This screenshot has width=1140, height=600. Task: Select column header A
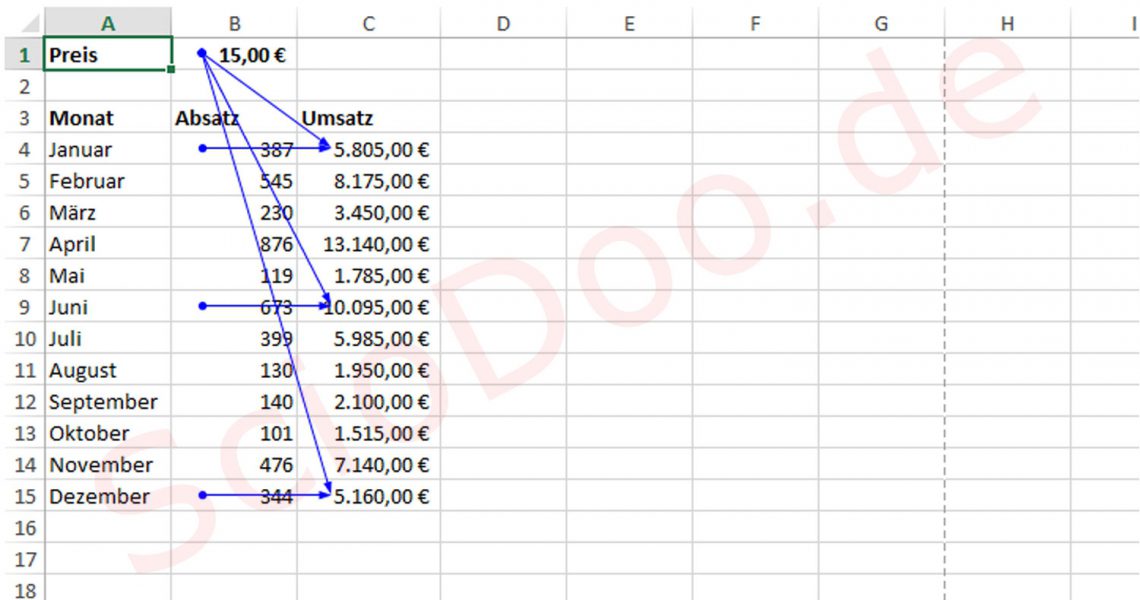[108, 23]
